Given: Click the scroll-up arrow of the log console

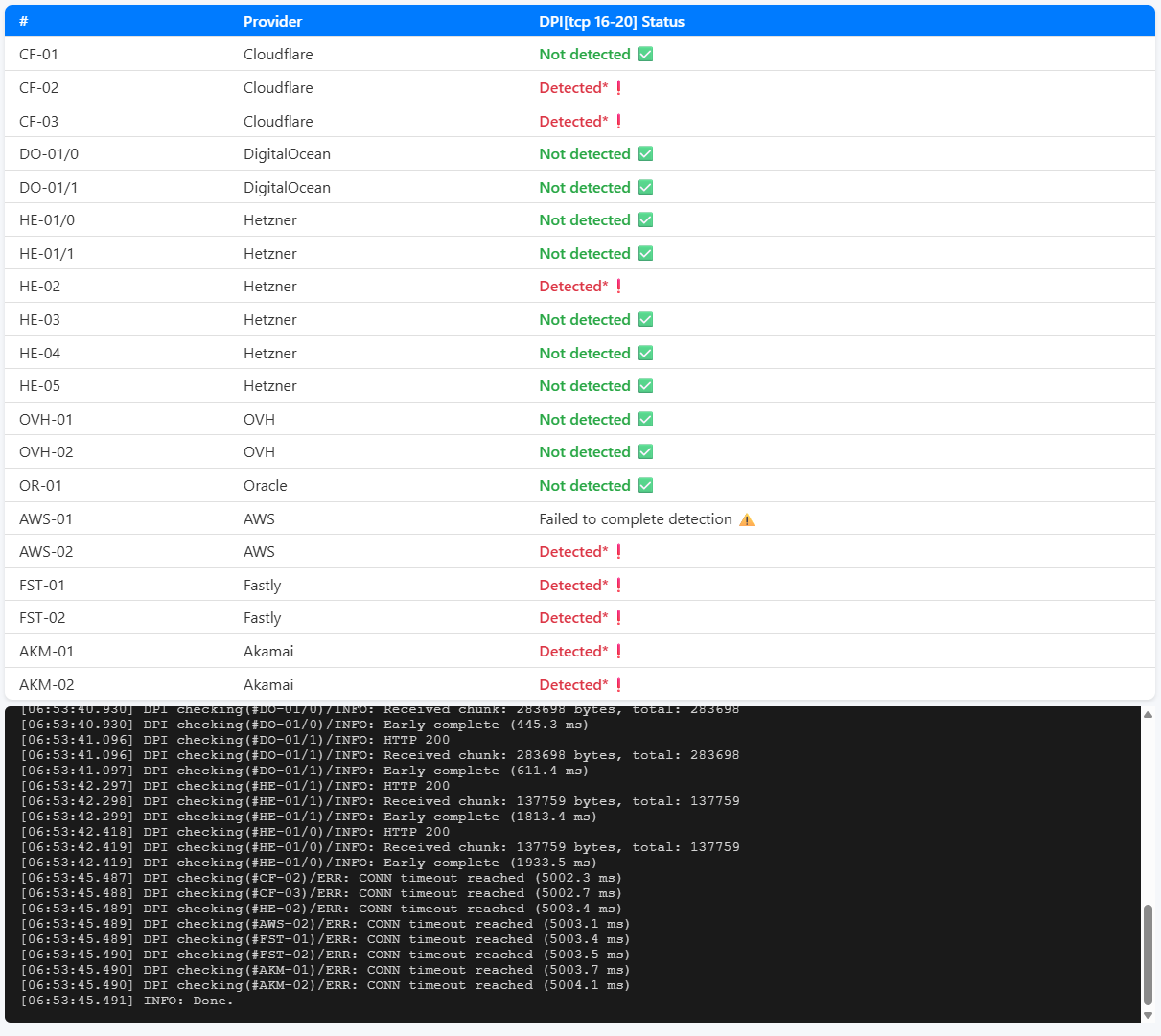Looking at the screenshot, I should click(x=1148, y=715).
